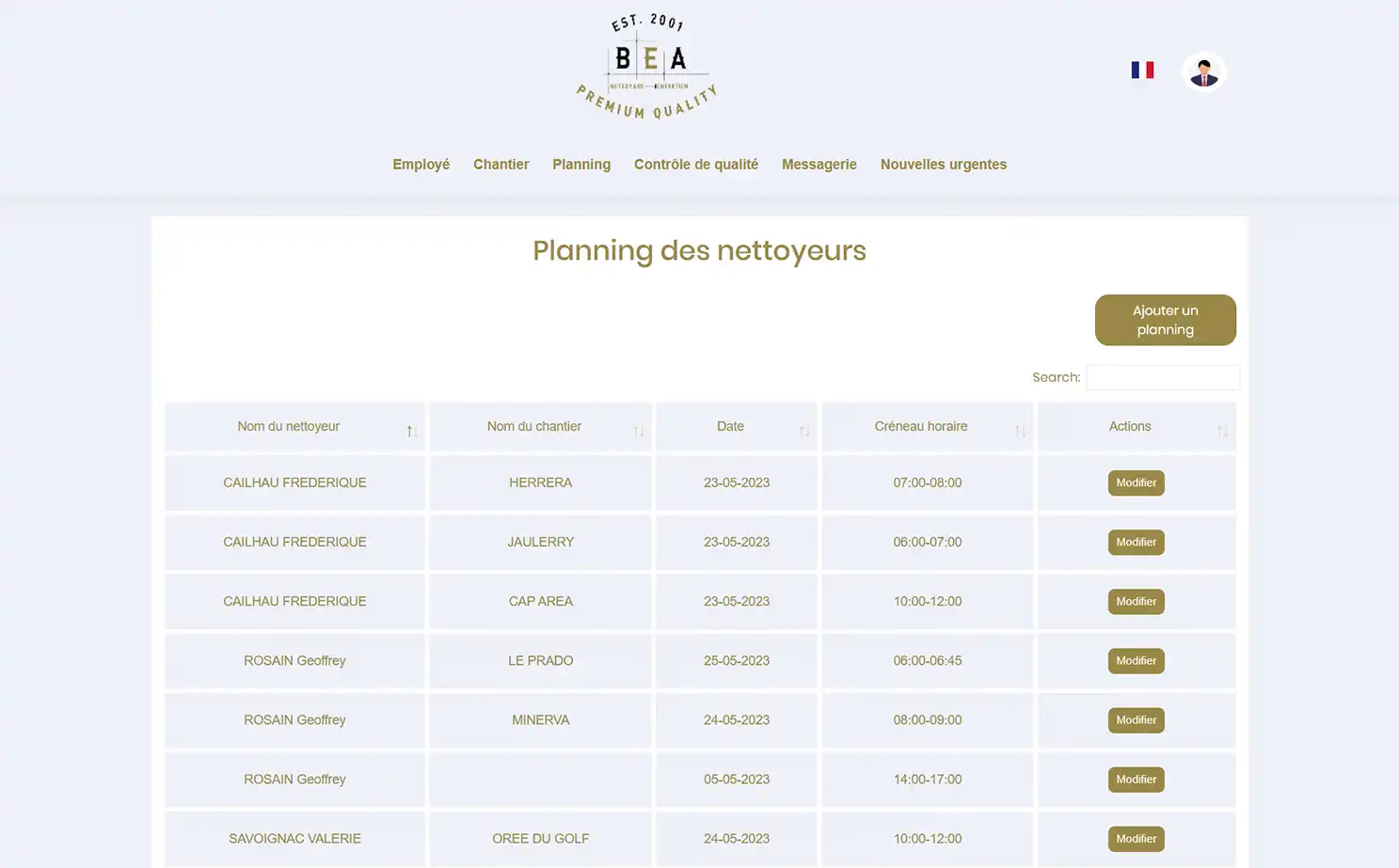Viewport: 1399px width, 868px height.
Task: Toggle ascending sort on Nom du nettoyeur
Action: click(411, 431)
